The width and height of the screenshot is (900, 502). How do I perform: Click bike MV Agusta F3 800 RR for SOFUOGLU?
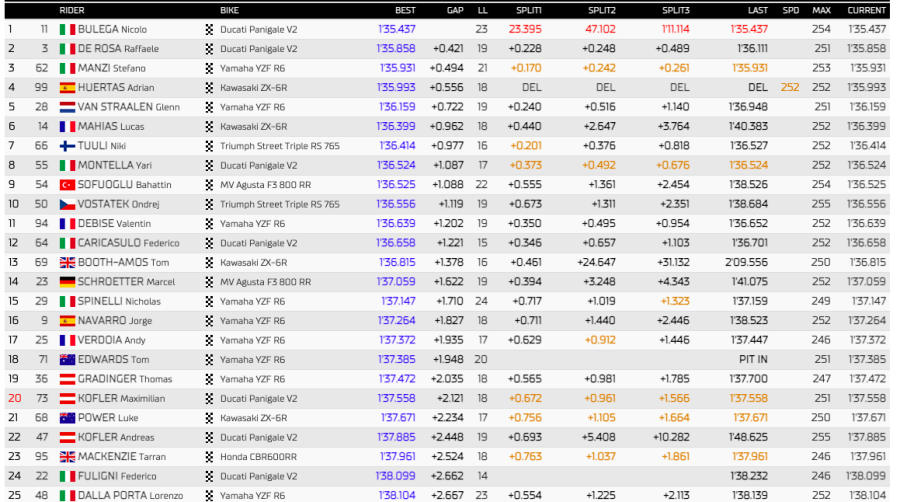tap(266, 185)
